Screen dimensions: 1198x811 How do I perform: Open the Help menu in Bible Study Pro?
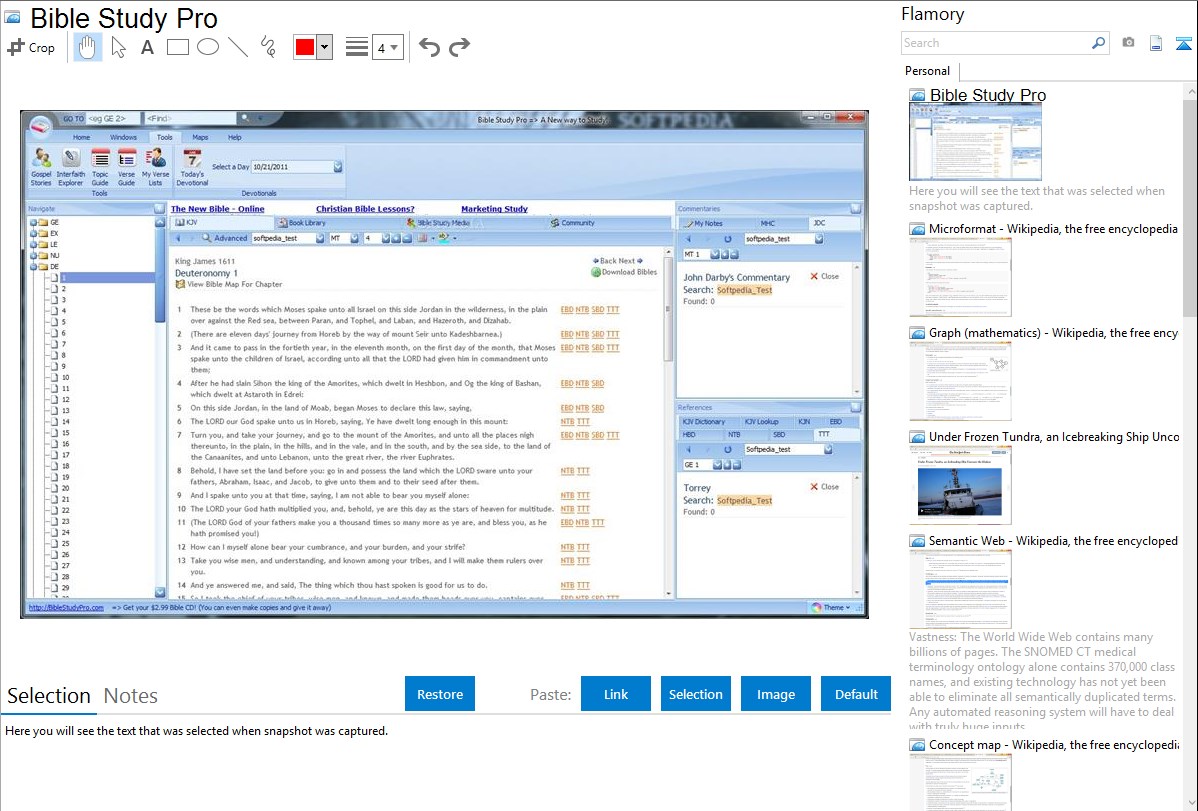coord(235,138)
